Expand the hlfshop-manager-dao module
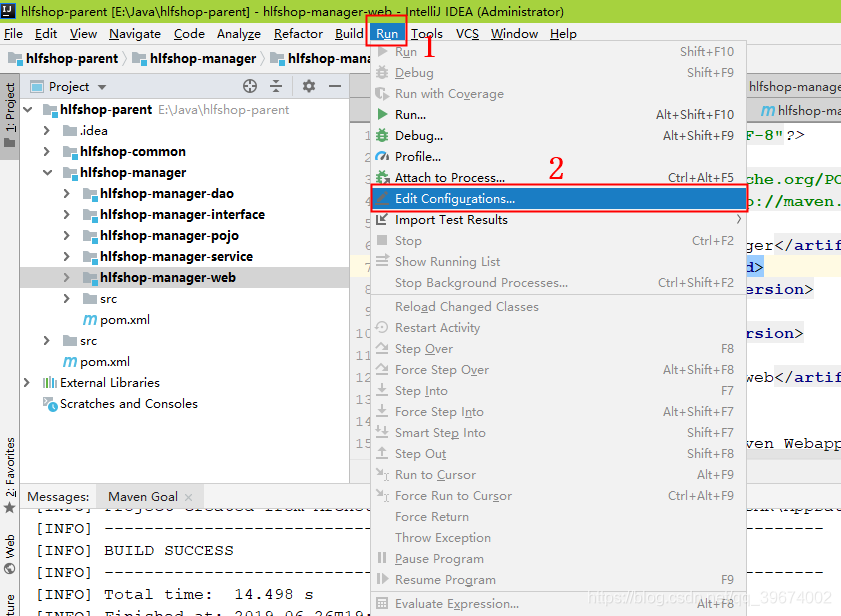This screenshot has height=616, width=841. click(x=67, y=193)
